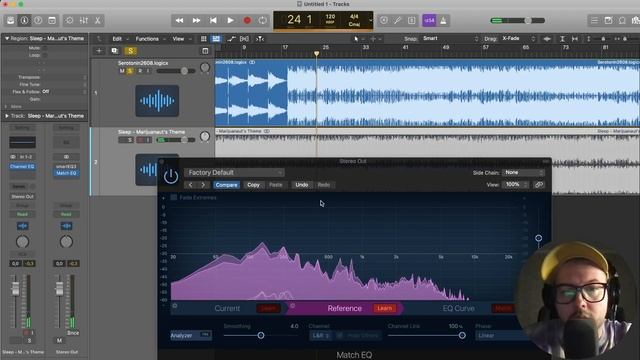Viewport: 640px width, 360px height.
Task: Click the Copy button in Match EQ
Action: [x=253, y=185]
